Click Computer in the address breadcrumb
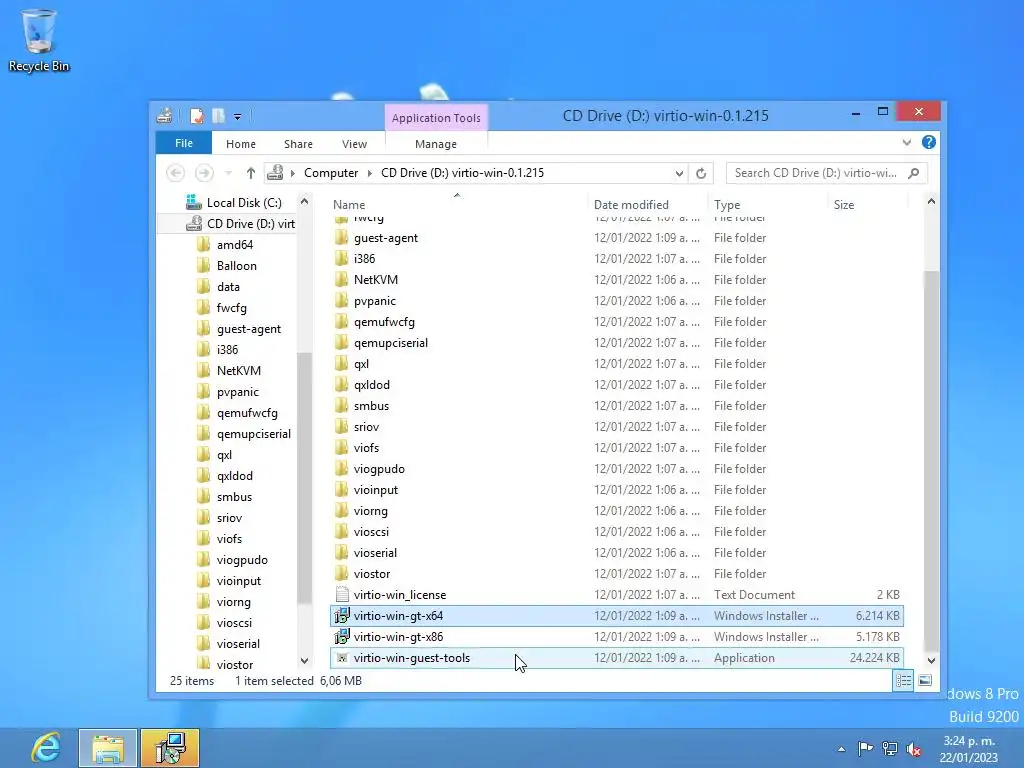1024x768 pixels. coord(330,173)
